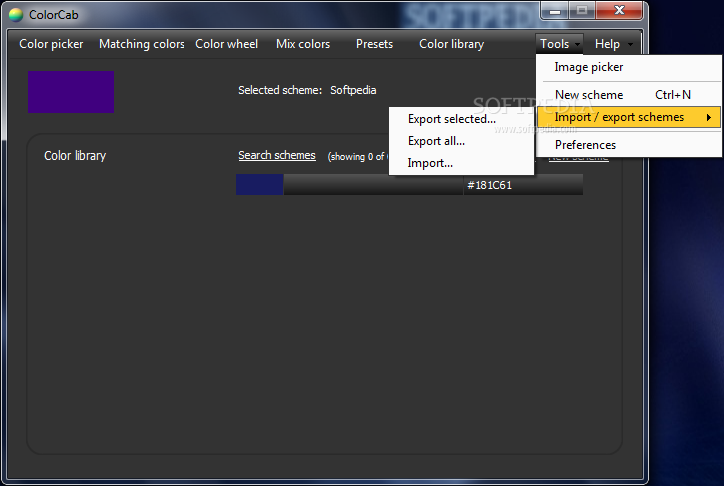Collapse the Tools dropdown menu
This screenshot has width=724, height=486.
tap(560, 44)
